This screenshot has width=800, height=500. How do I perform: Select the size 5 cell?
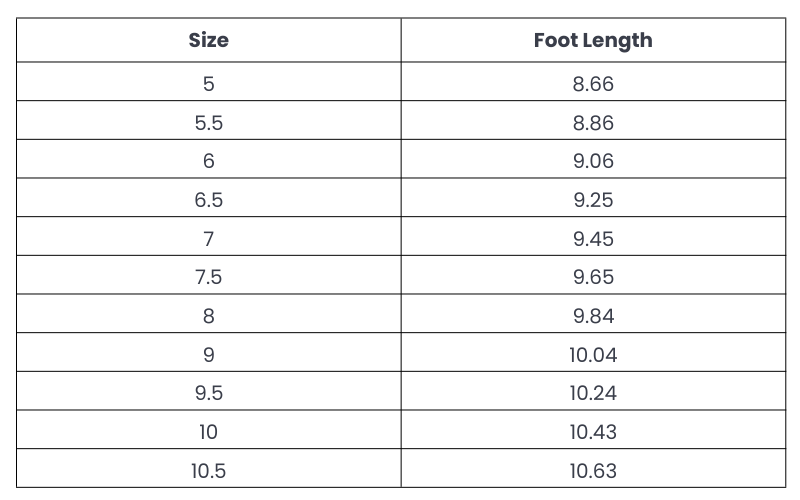pos(208,84)
